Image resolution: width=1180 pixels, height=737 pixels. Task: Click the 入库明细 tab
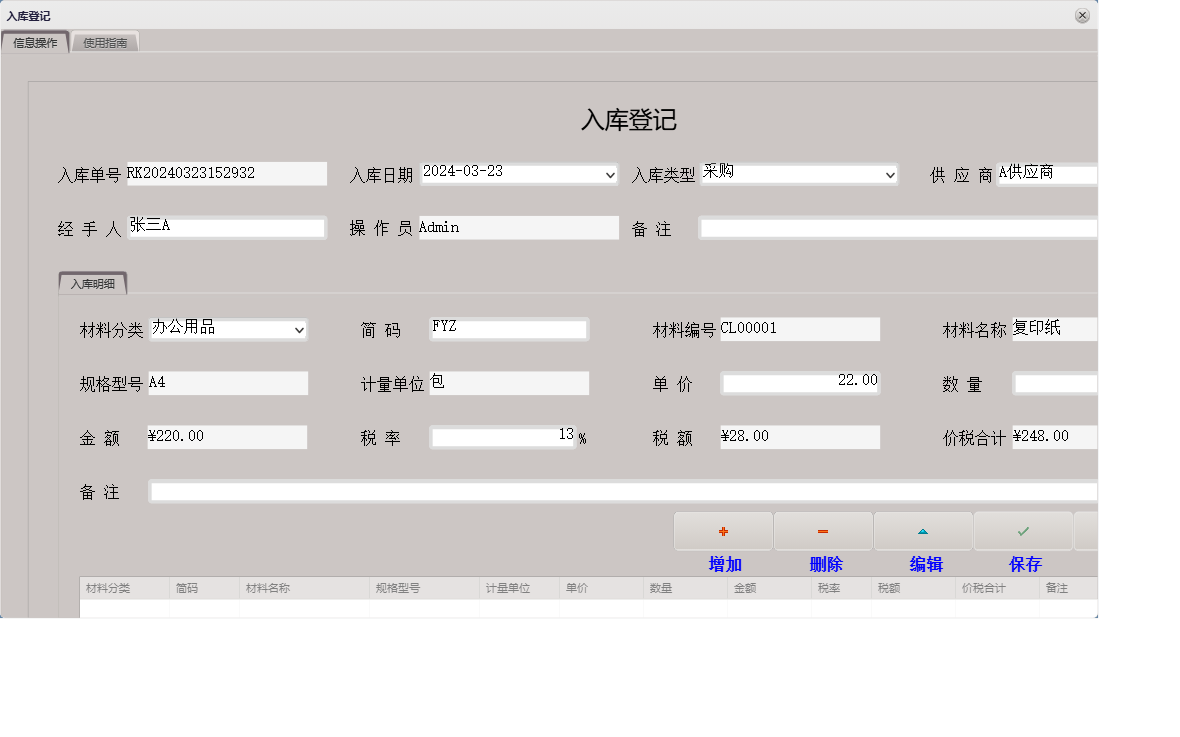click(x=94, y=283)
